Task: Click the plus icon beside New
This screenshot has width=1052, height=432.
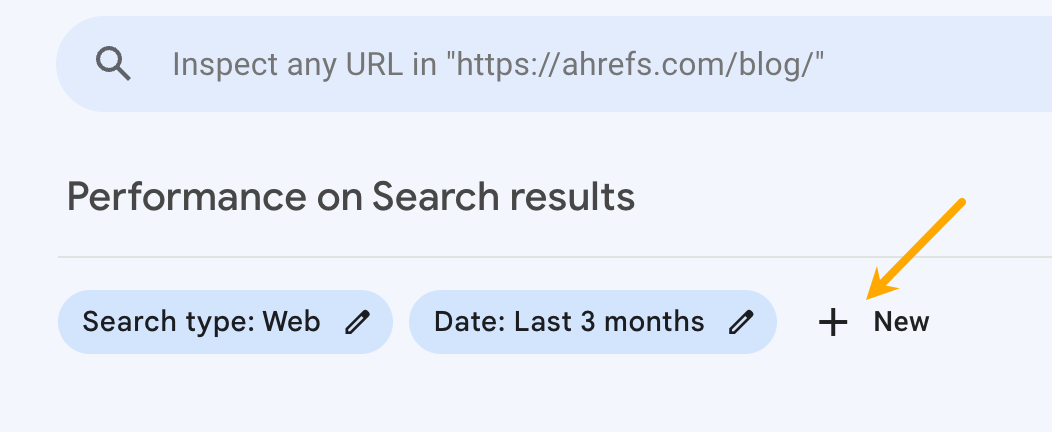Action: (833, 323)
